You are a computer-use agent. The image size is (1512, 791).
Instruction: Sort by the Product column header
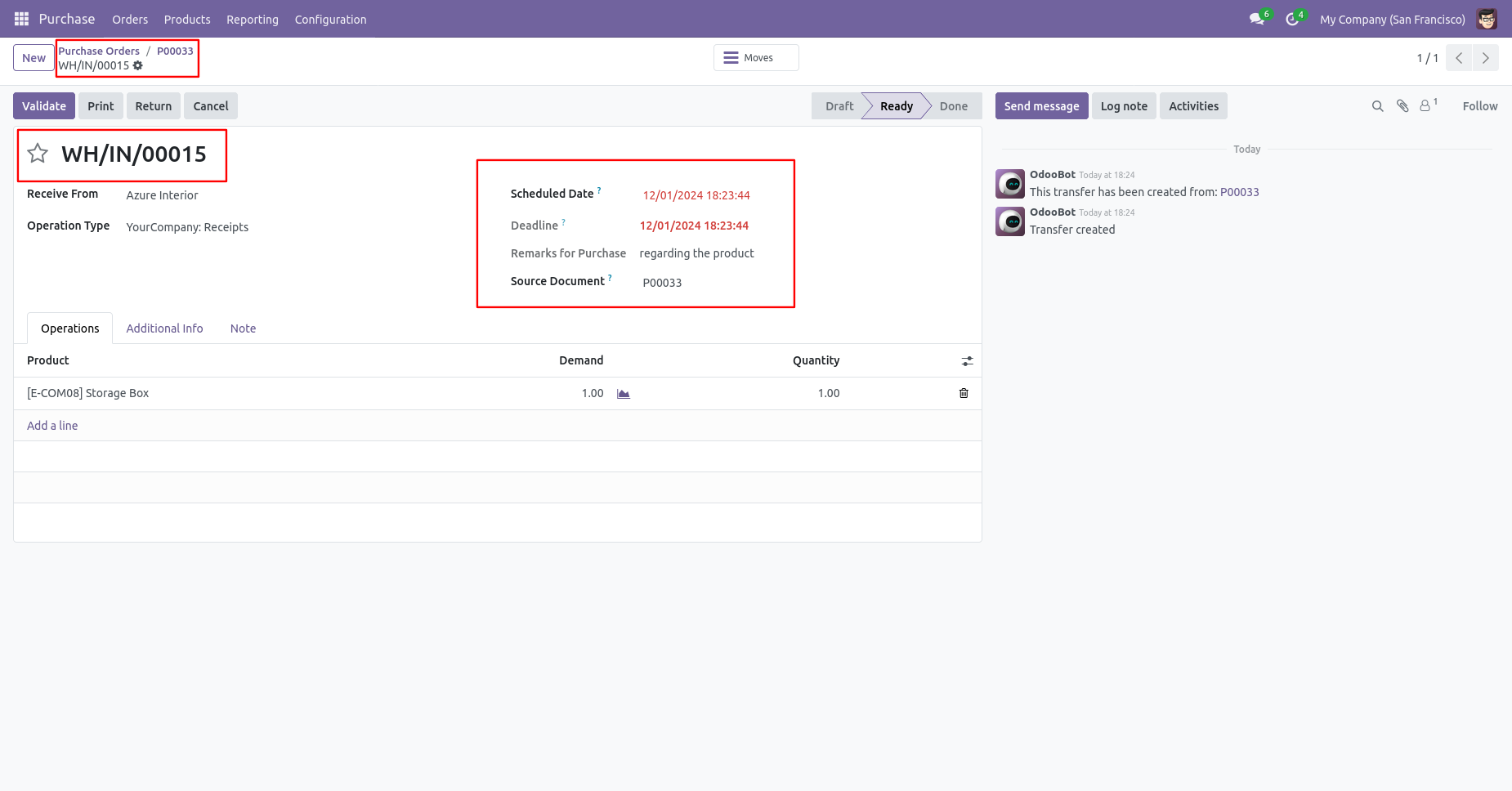pos(48,360)
